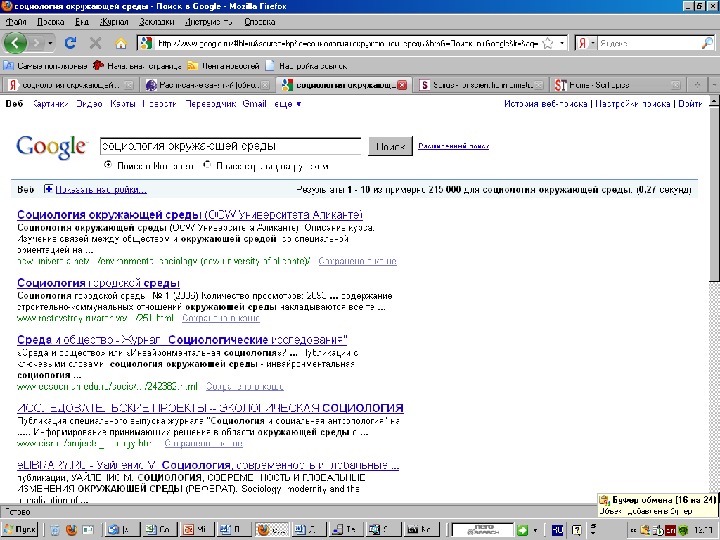Image resolution: width=720 pixels, height=540 pixels.
Task: Open the Вид menu
Action: pyautogui.click(x=82, y=22)
